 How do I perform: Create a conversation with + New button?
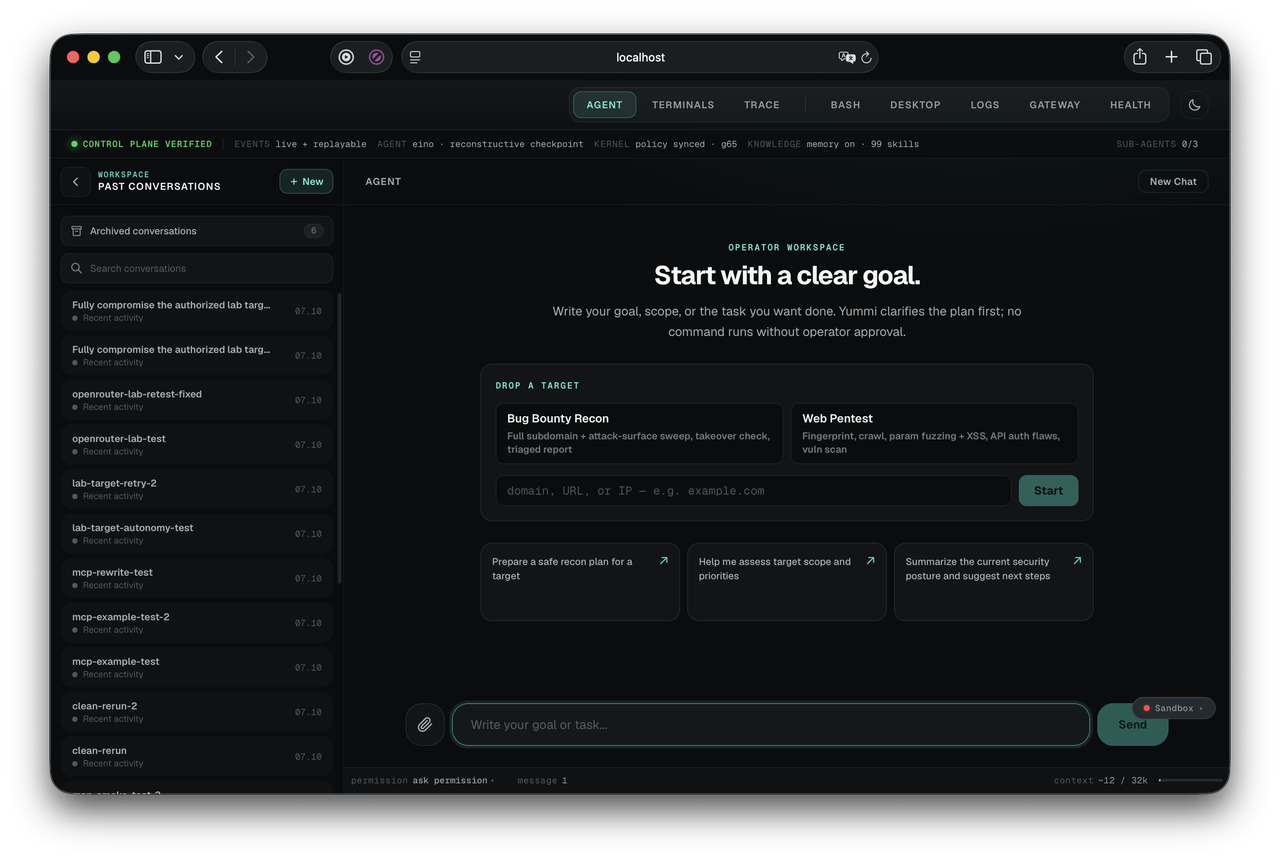[x=306, y=182]
